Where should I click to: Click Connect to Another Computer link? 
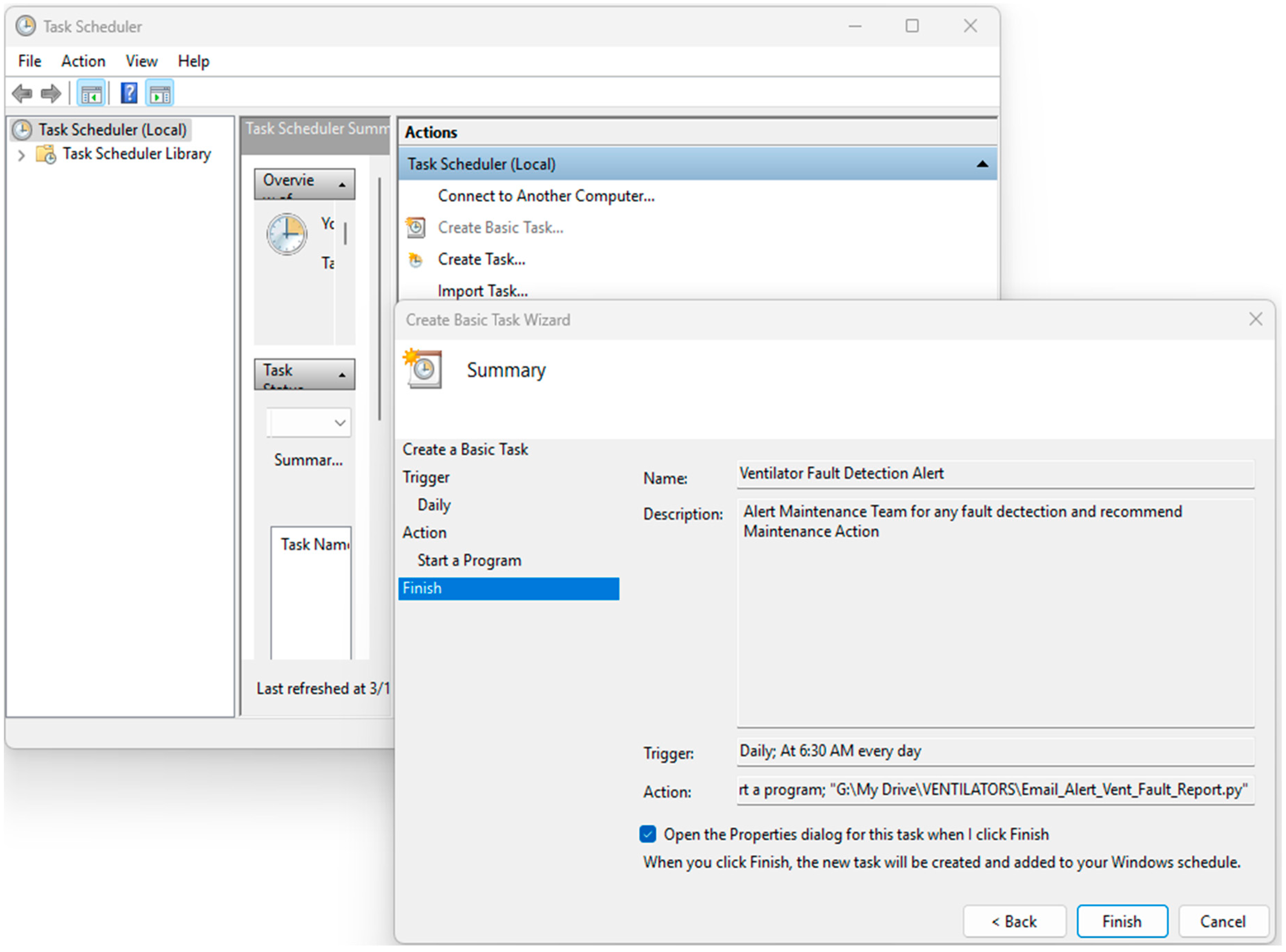click(x=545, y=197)
